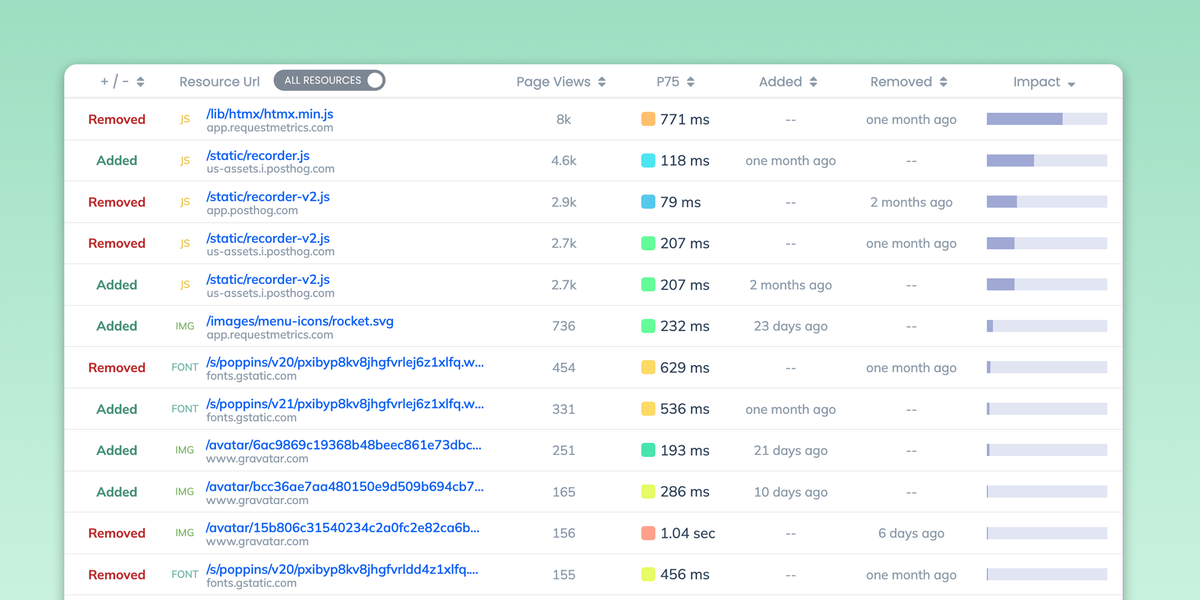Click the 156 page views value
Image resolution: width=1200 pixels, height=600 pixels.
[x=564, y=533]
